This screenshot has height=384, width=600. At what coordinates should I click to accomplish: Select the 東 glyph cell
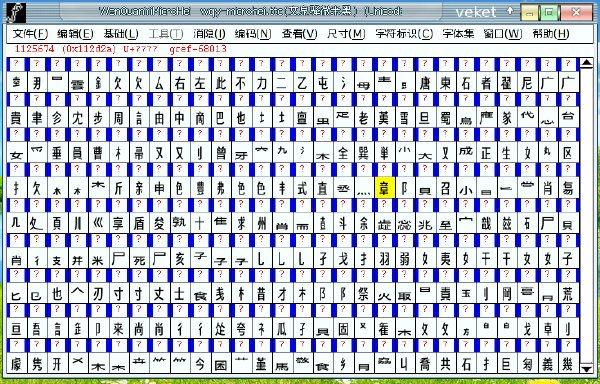(445, 82)
